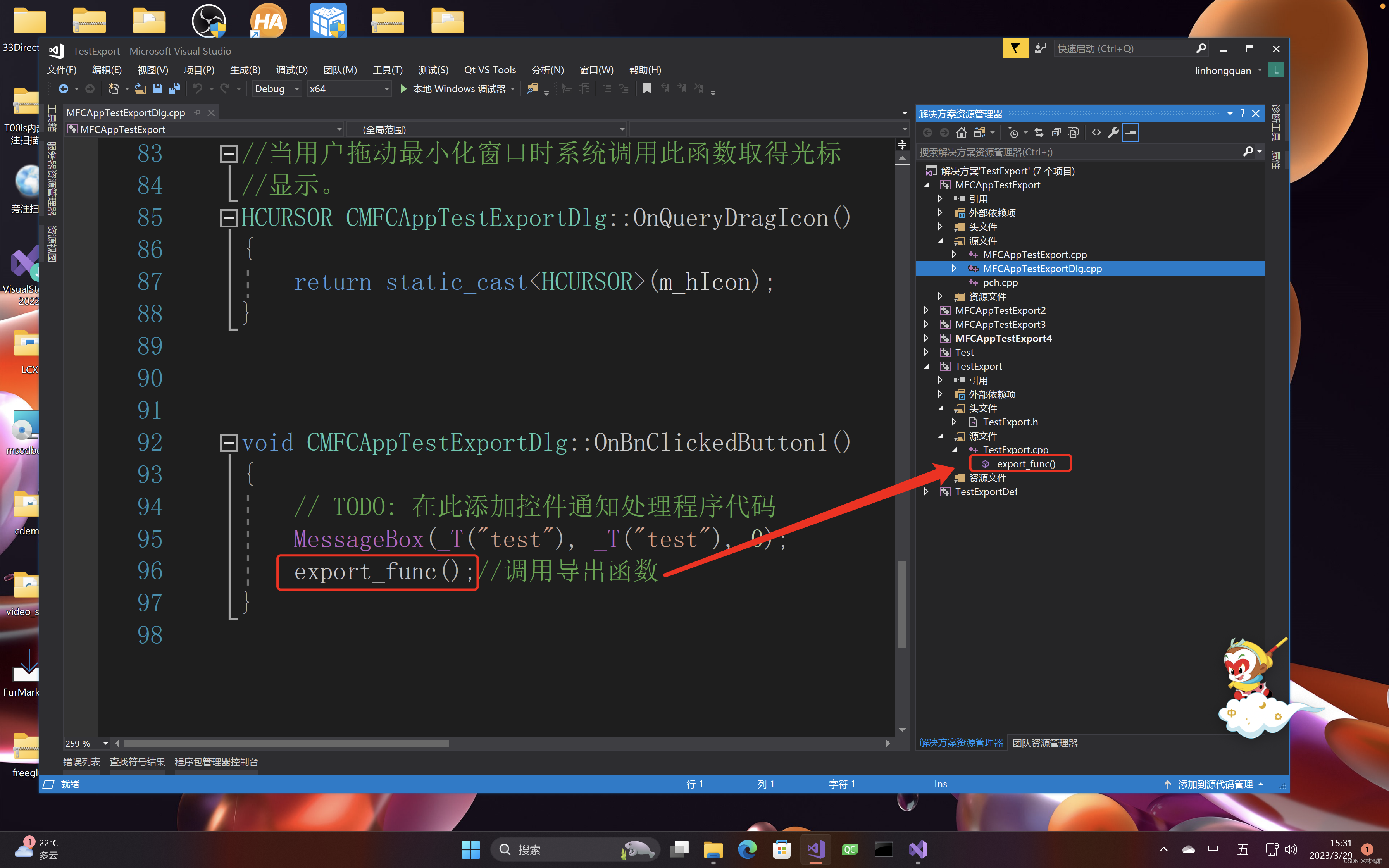Click the Open File folder icon
The width and height of the screenshot is (1389, 868).
click(x=140, y=88)
